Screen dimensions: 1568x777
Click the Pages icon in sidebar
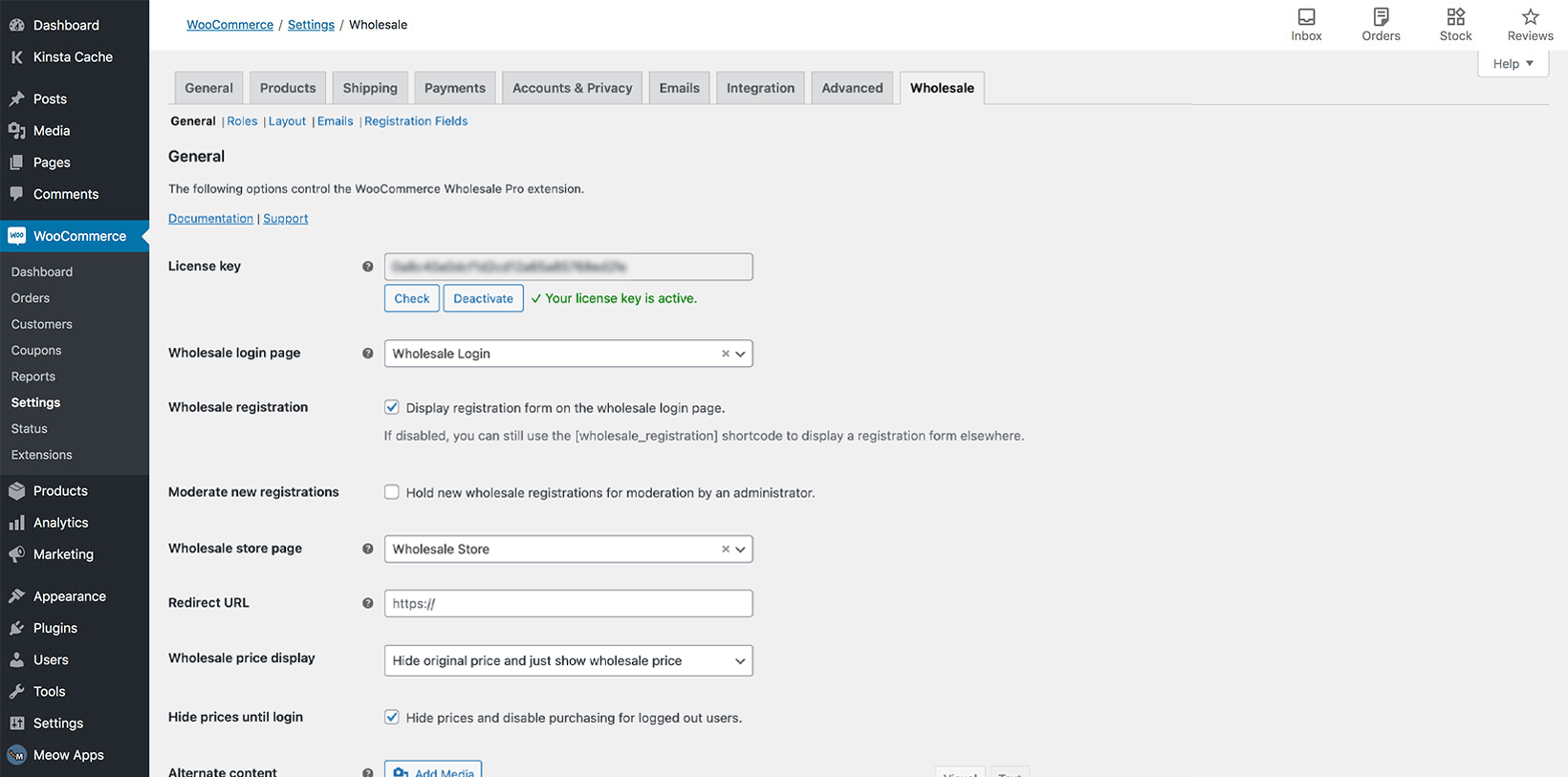click(17, 162)
